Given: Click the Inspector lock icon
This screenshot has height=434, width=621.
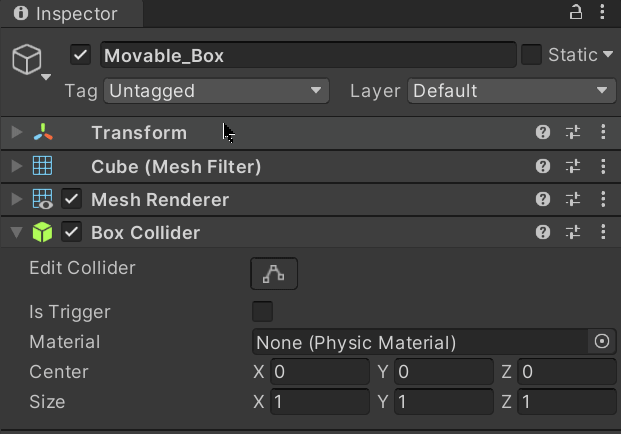Looking at the screenshot, I should (x=576, y=12).
